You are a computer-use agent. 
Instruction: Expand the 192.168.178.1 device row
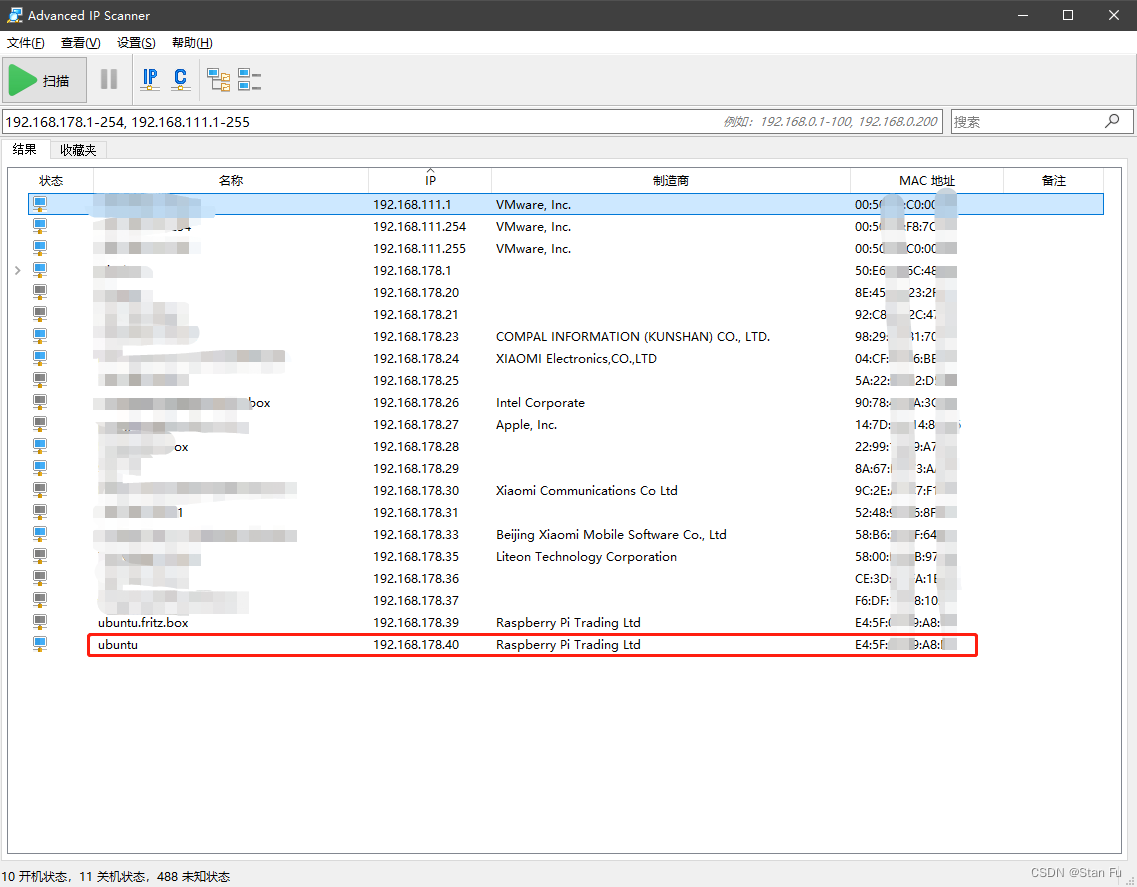point(18,271)
